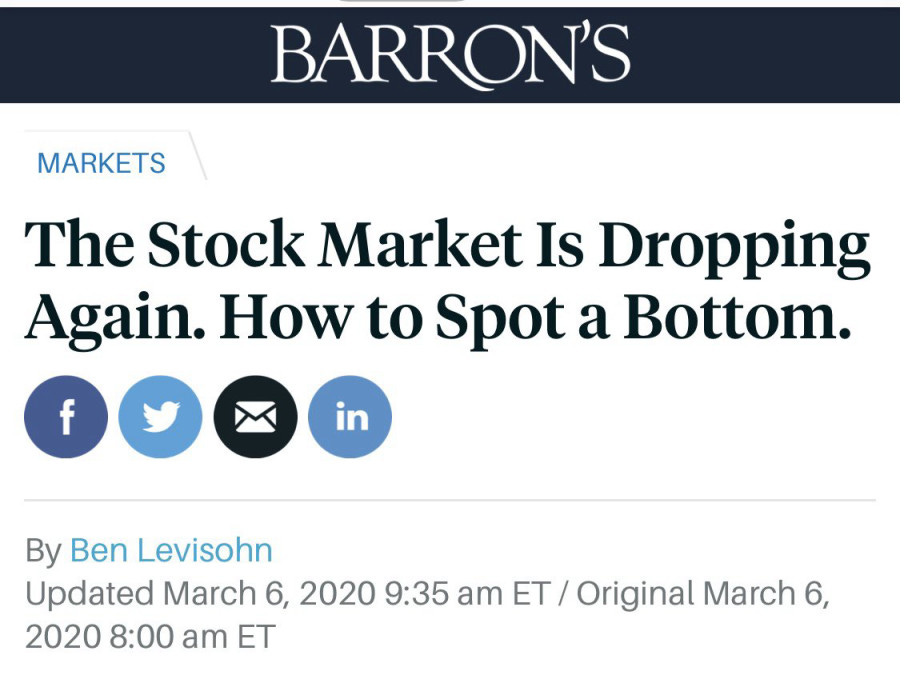The image size is (910, 691).
Task: Click the gray divider line above byline
Action: click(450, 499)
